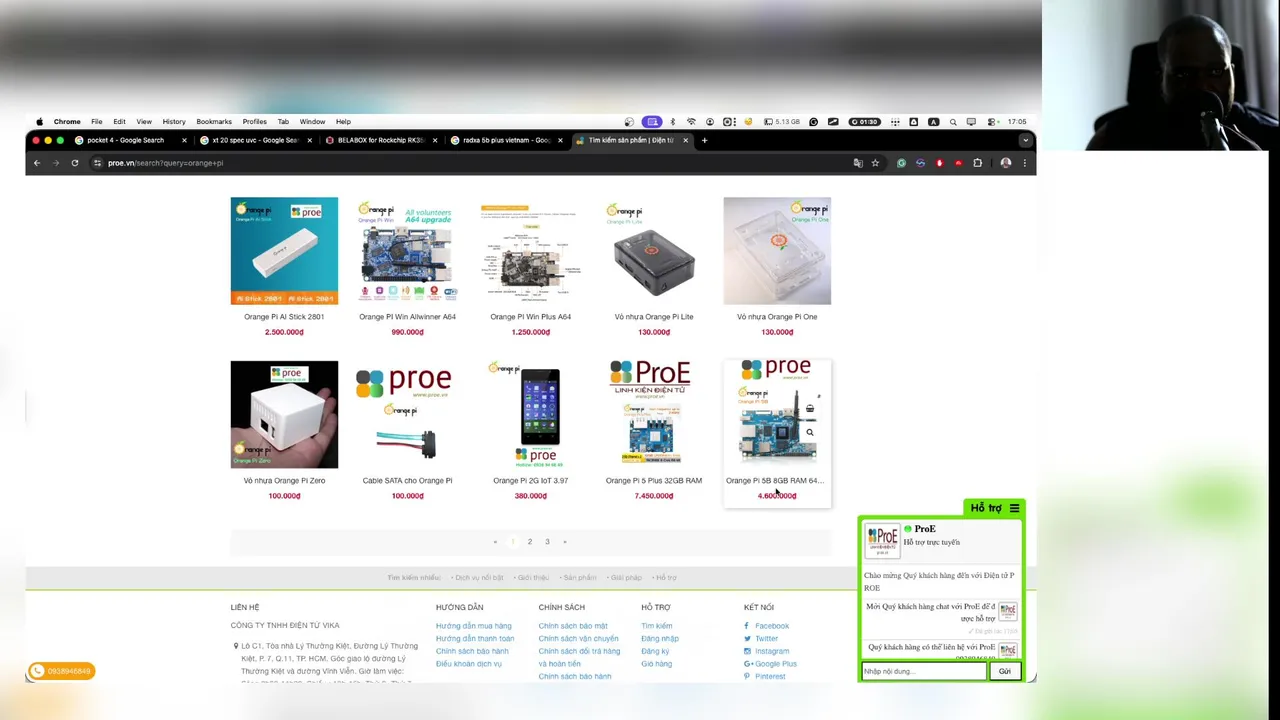The image size is (1280, 720).
Task: Go back with browser back arrow
Action: [x=37, y=163]
